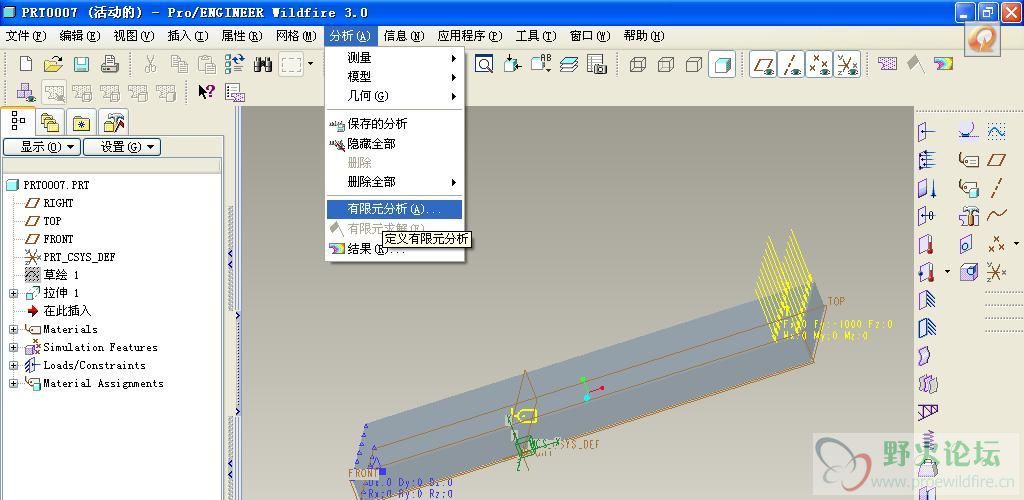Toggle datum axes visibility
This screenshot has height=500, width=1024.
(x=791, y=64)
